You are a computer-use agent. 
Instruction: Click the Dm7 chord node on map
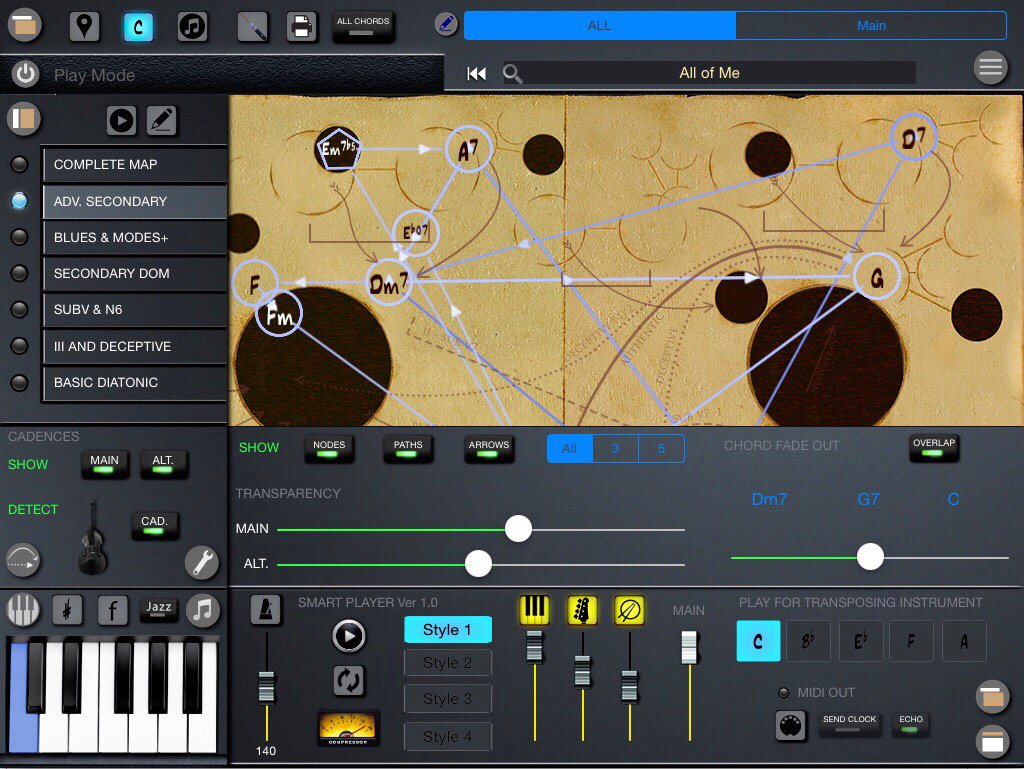tap(389, 283)
